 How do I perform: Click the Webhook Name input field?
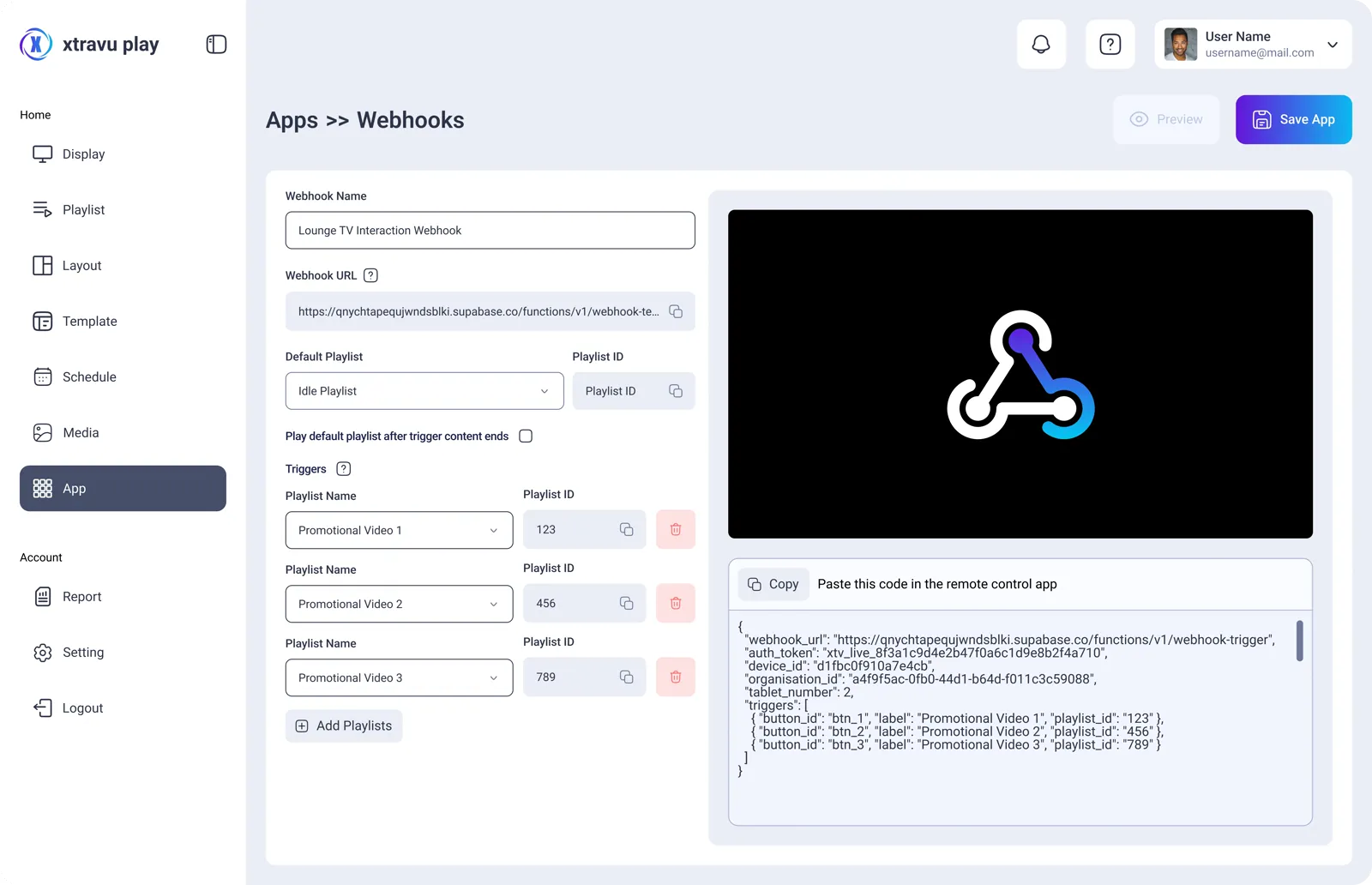[x=490, y=231]
